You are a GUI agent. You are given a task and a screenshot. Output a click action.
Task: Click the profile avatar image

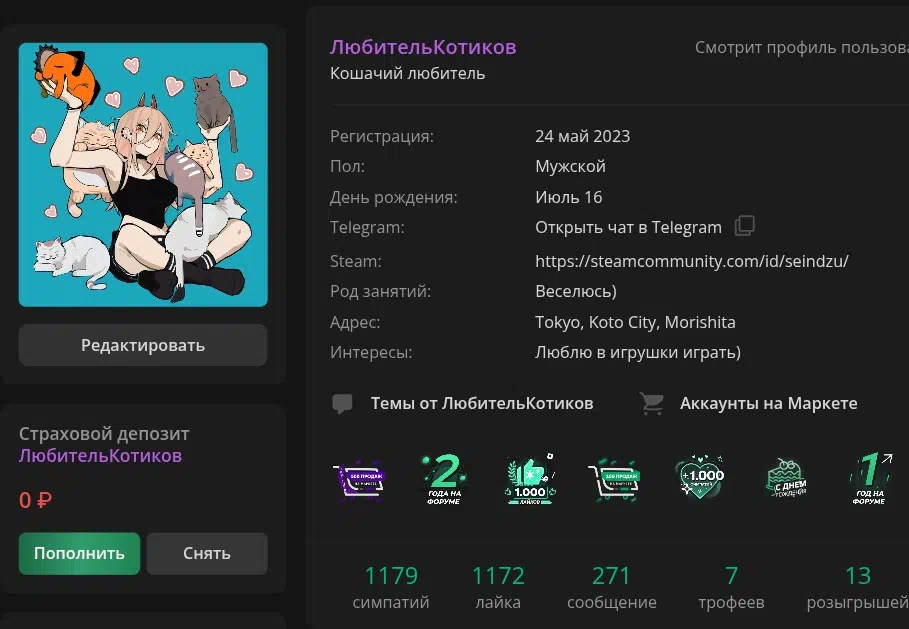pyautogui.click(x=143, y=174)
